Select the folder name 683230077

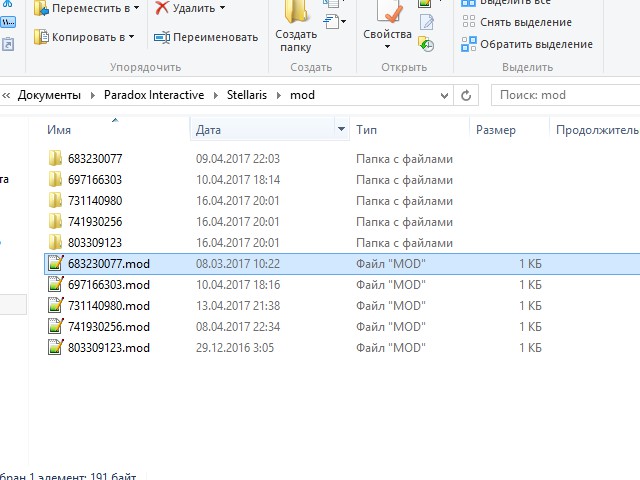[95, 158]
